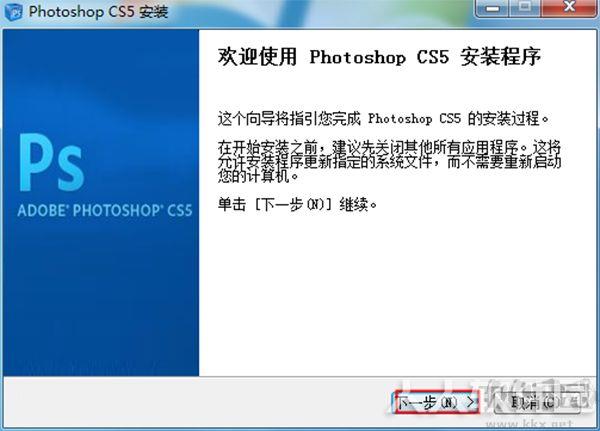Click the Photoshop CS5 安装 window title
The height and width of the screenshot is (431, 600).
(98, 11)
